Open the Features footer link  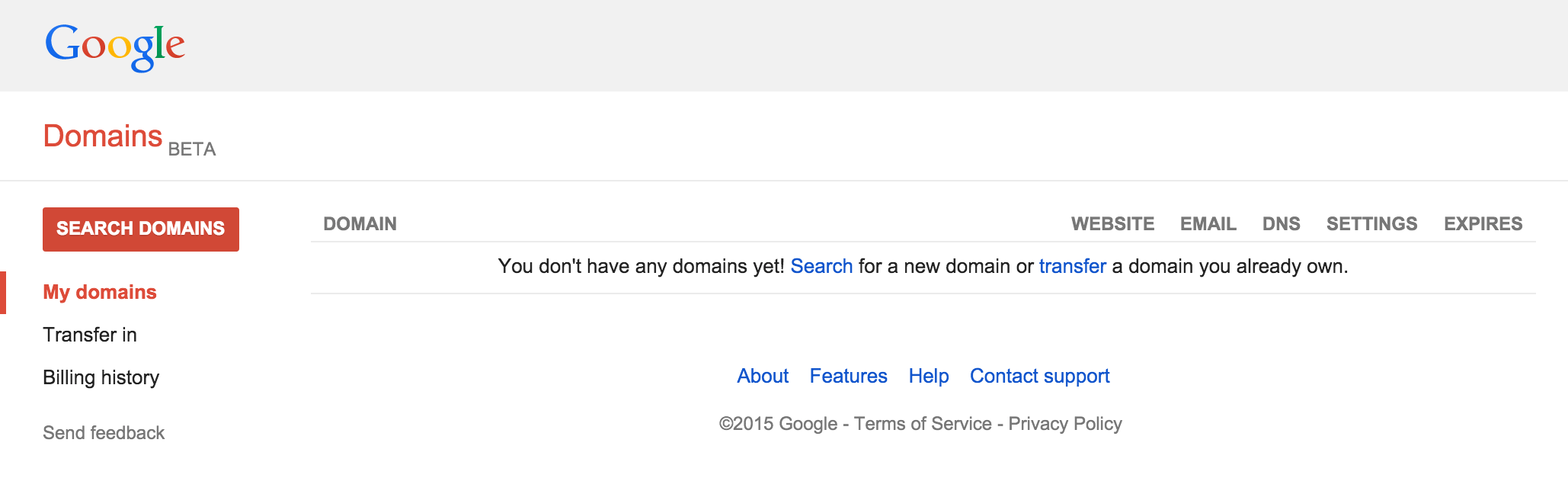(848, 376)
